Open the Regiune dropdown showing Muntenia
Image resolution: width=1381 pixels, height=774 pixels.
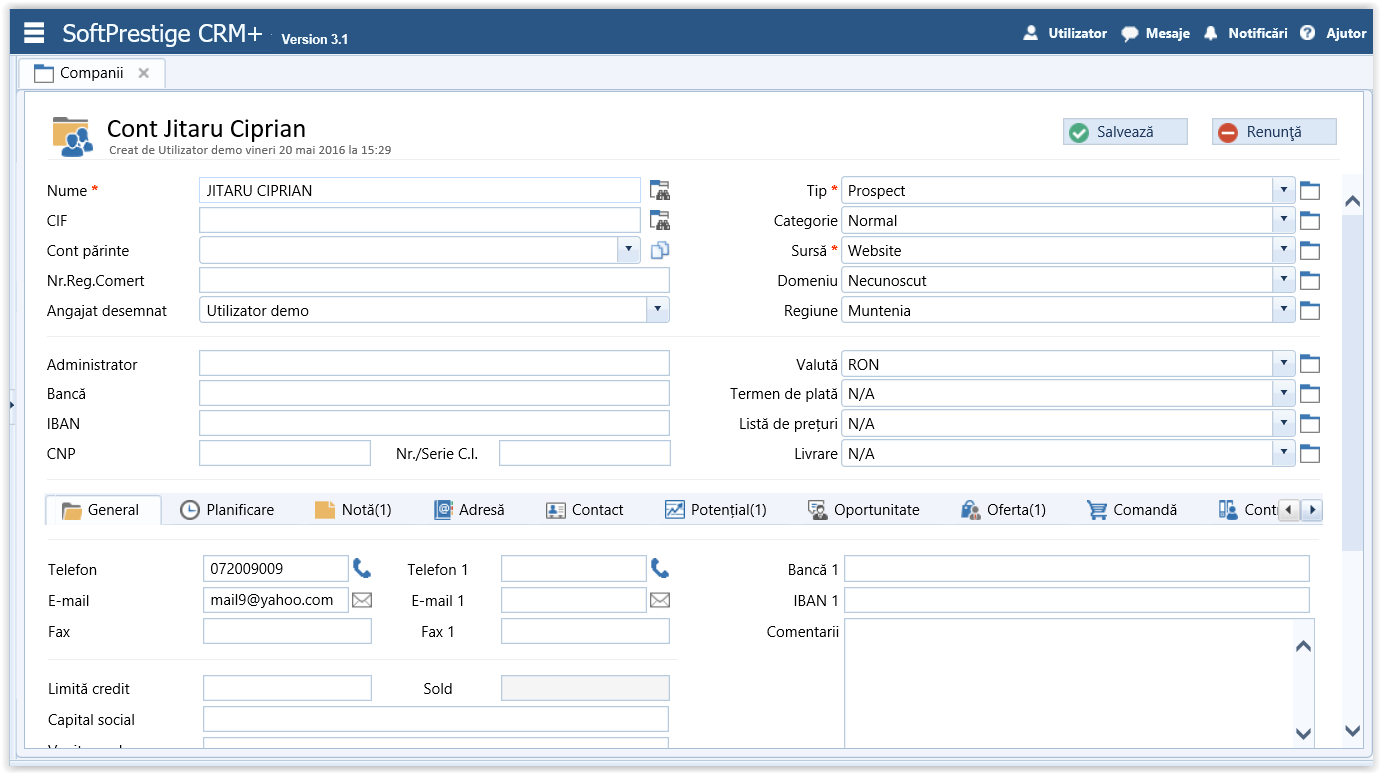pyautogui.click(x=1284, y=311)
